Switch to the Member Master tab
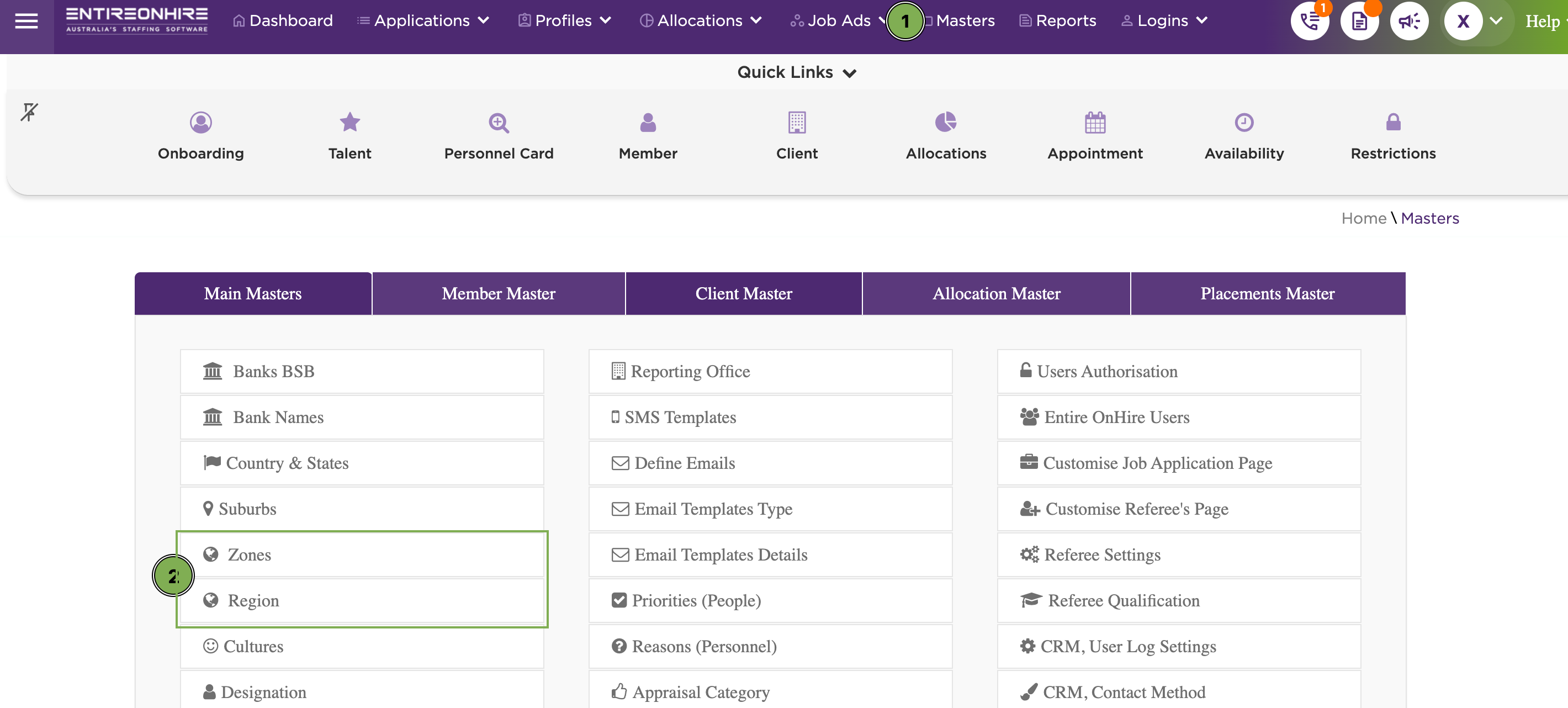 pos(499,293)
